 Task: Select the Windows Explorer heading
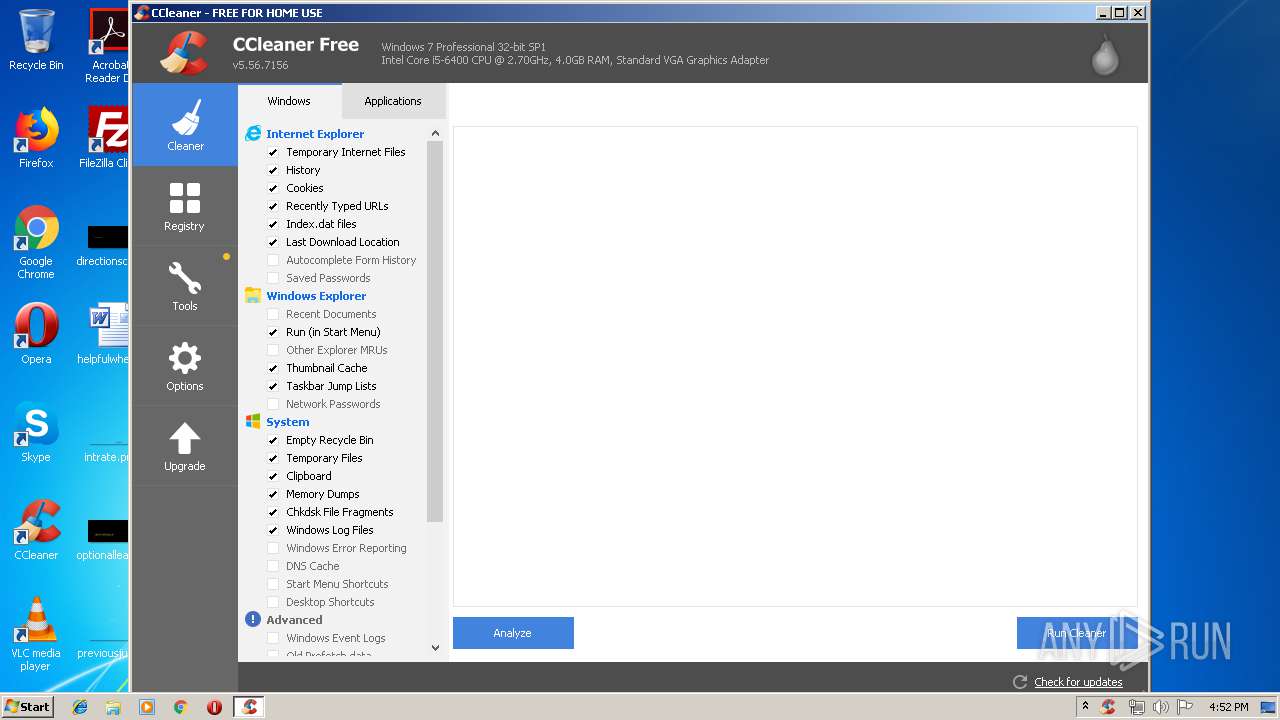pos(316,296)
